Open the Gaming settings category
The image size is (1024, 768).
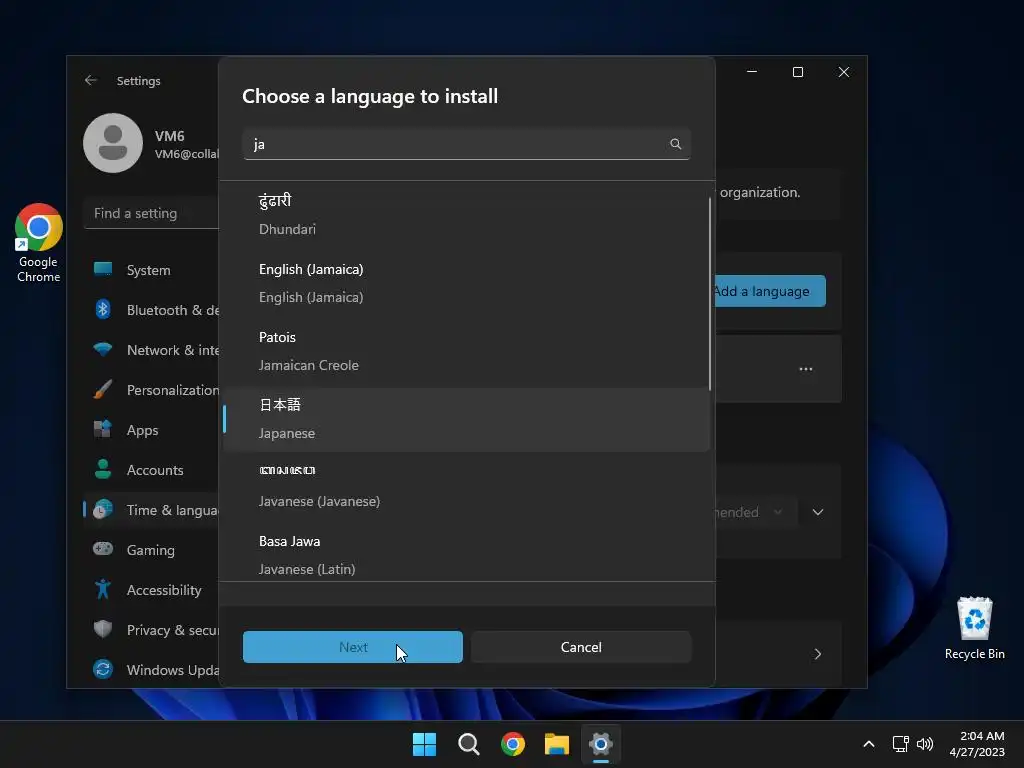(x=152, y=550)
